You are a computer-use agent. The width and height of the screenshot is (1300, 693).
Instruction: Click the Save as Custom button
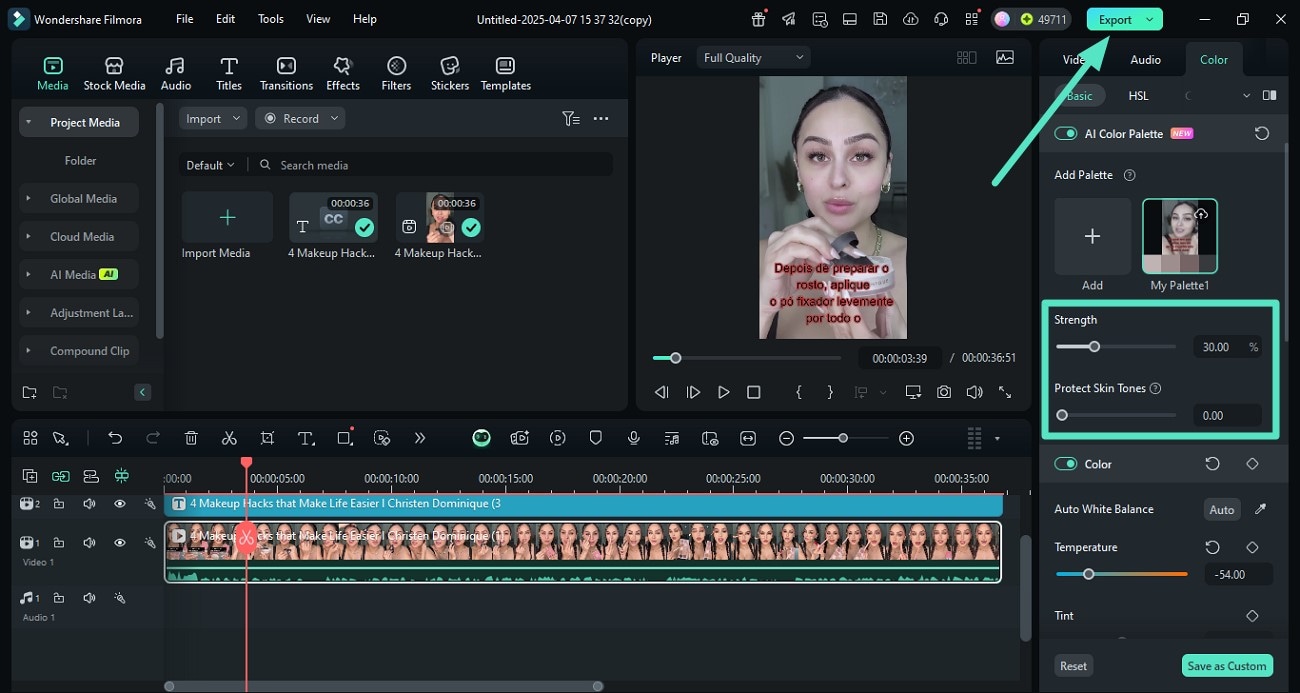(1226, 666)
